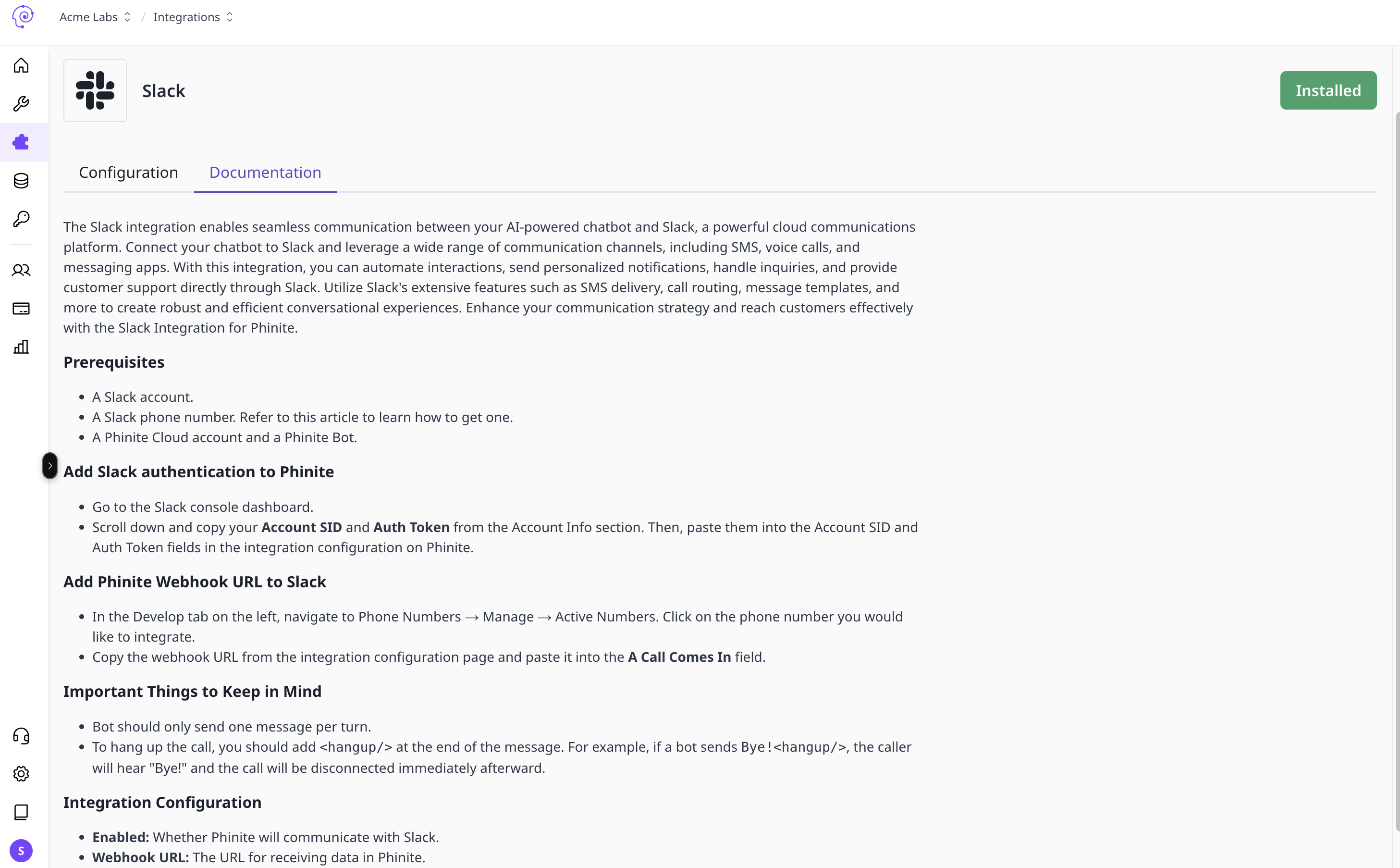Open the Home page from sidebar
The width and height of the screenshot is (1400, 868).
click(21, 65)
